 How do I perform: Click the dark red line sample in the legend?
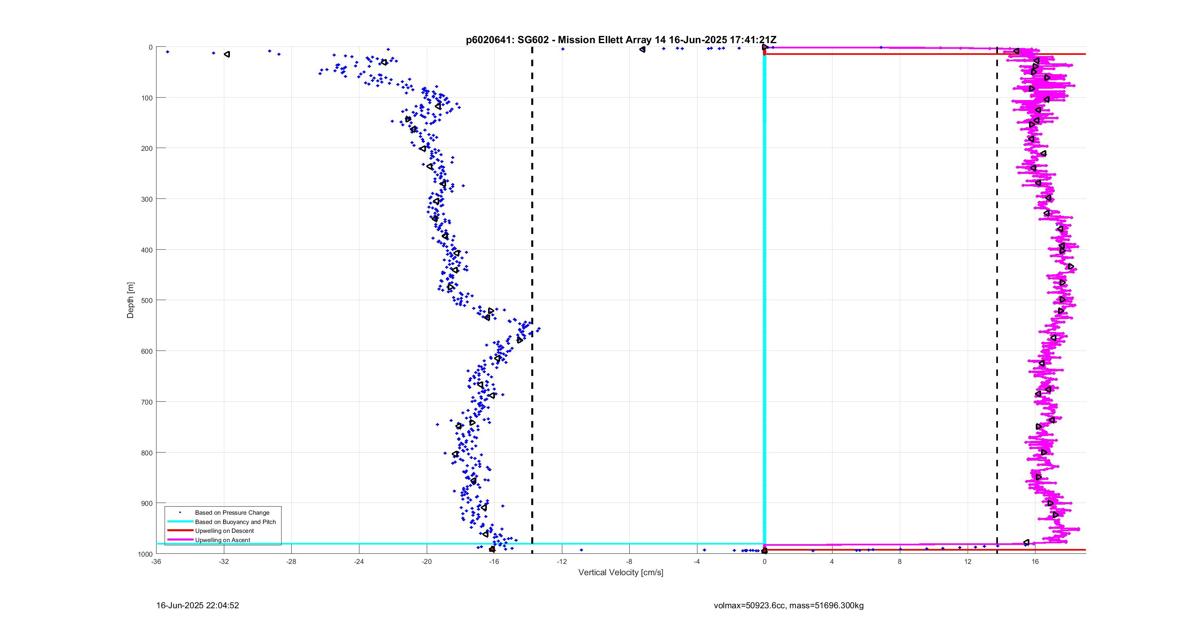(178, 530)
